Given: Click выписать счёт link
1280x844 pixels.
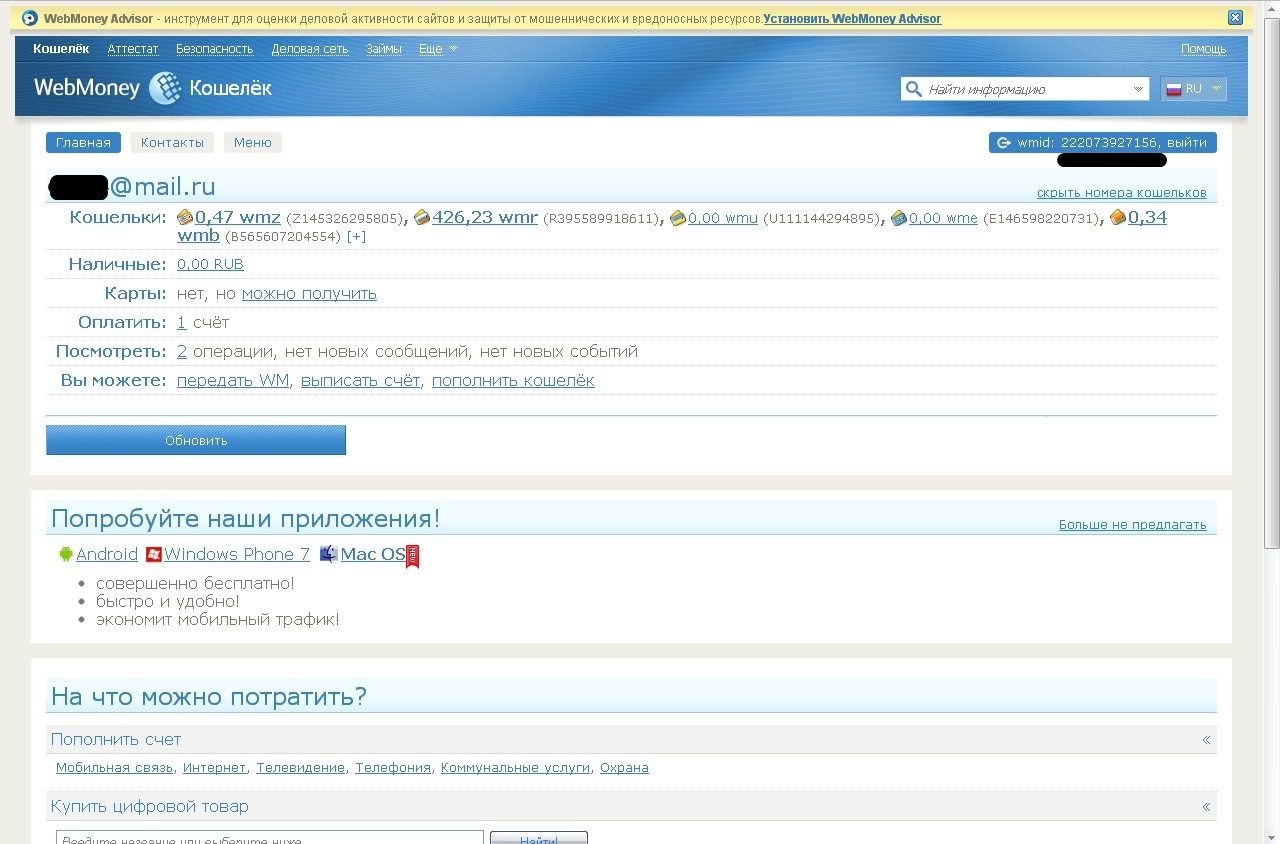Looking at the screenshot, I should [x=361, y=381].
